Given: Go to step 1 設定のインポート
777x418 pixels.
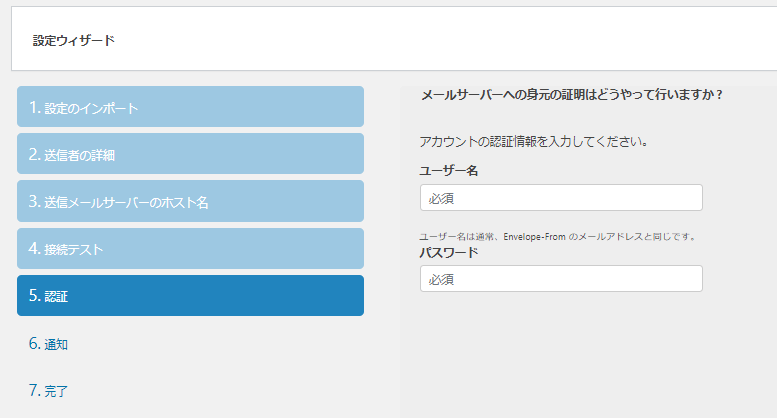Looking at the screenshot, I should point(190,107).
